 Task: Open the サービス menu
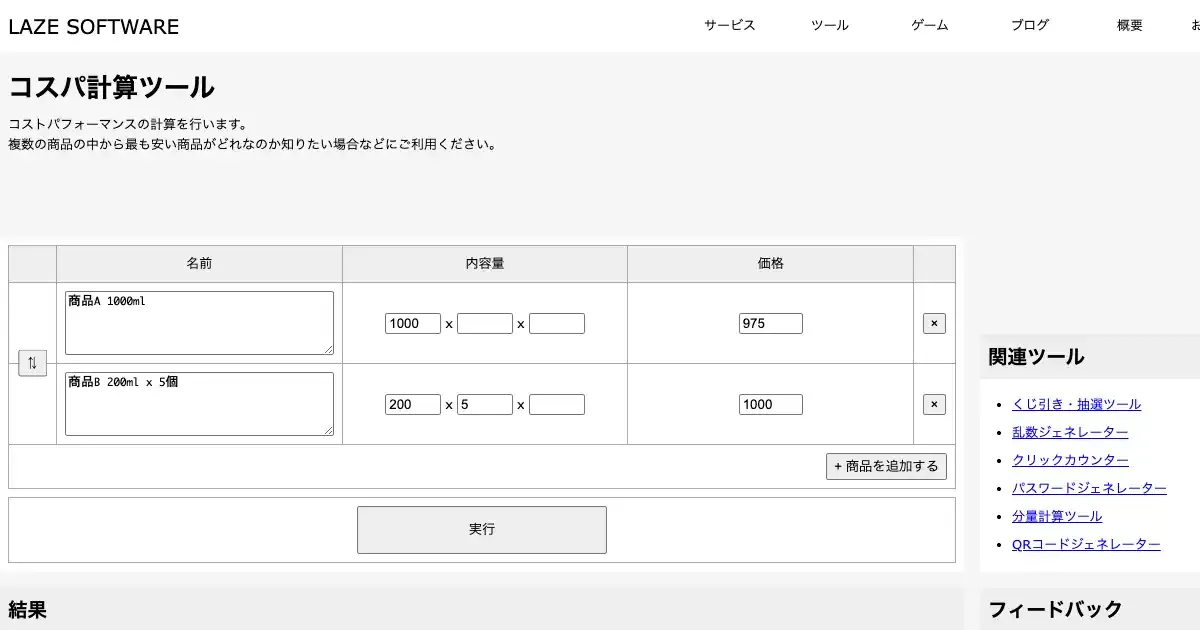729,26
